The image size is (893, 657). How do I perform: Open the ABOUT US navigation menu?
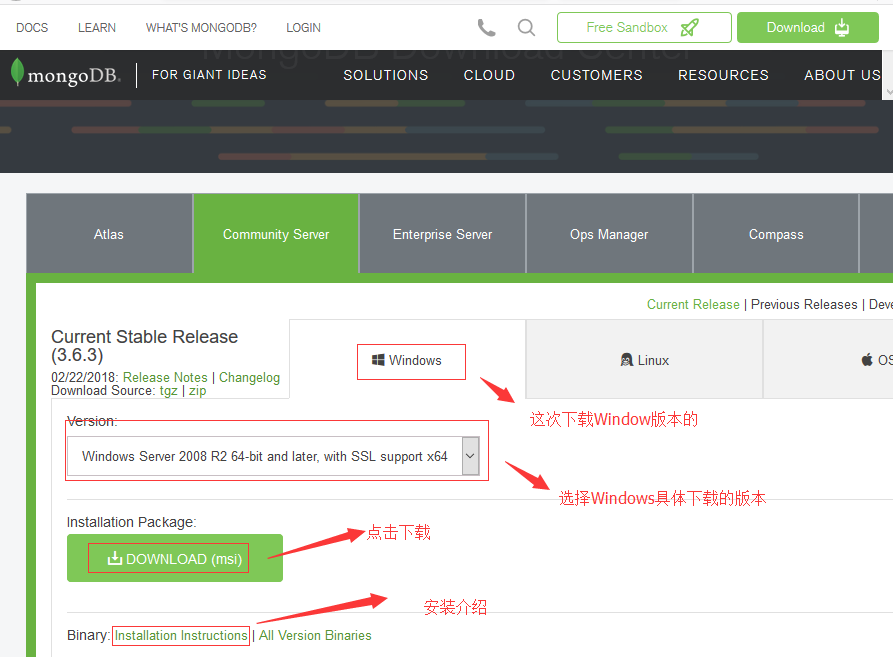tap(842, 75)
